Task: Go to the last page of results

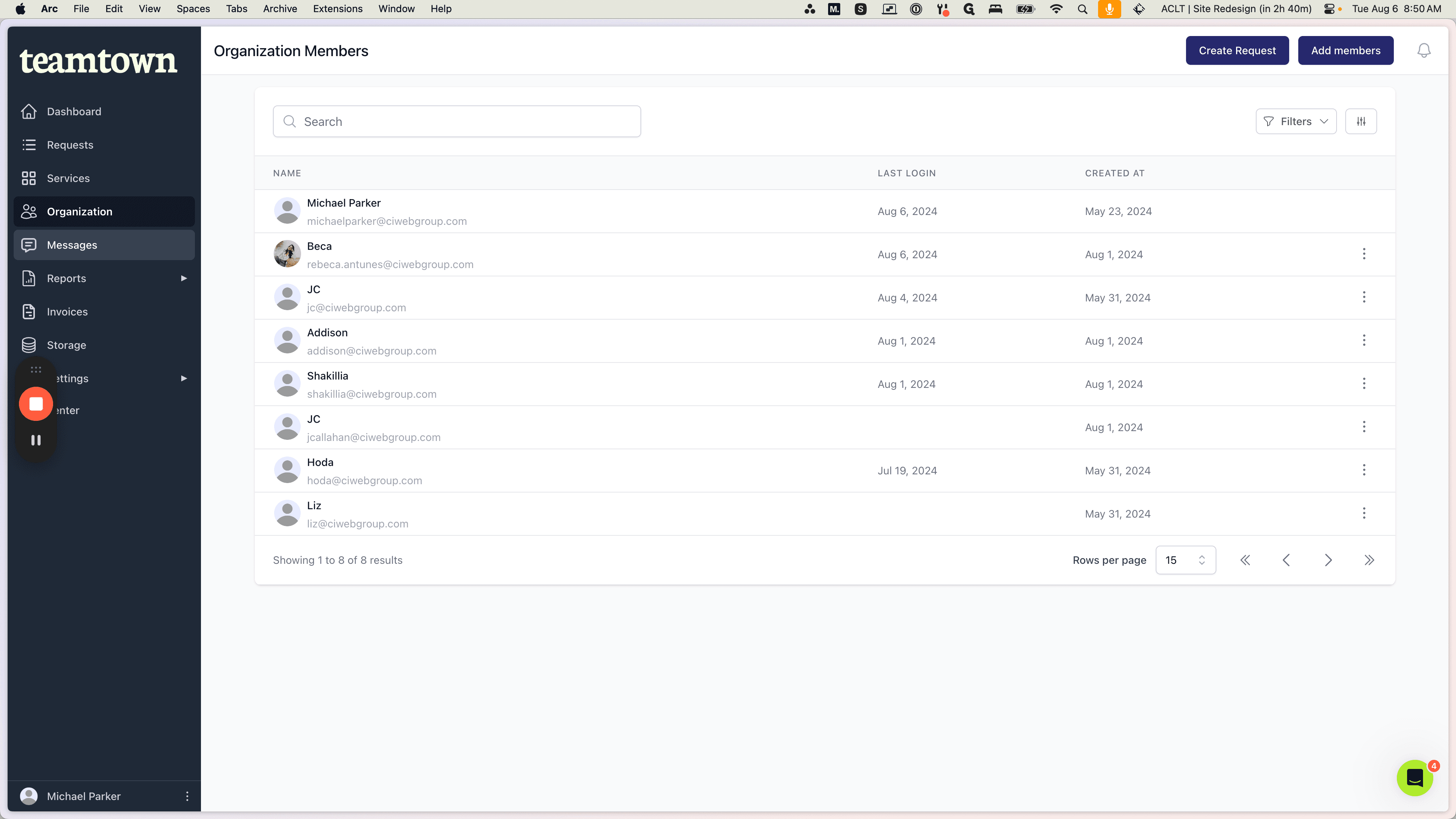Action: click(x=1369, y=560)
